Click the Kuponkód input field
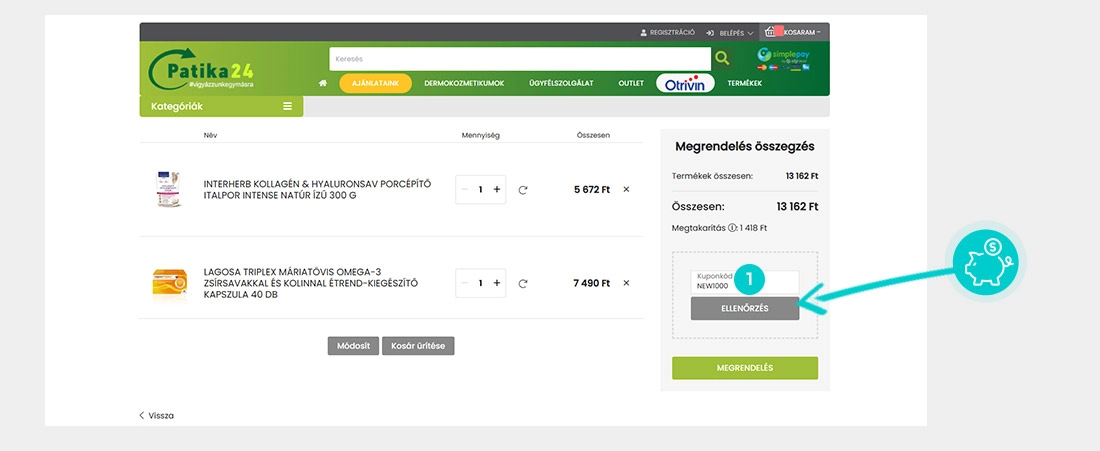Image resolution: width=1100 pixels, height=451 pixels. click(744, 282)
